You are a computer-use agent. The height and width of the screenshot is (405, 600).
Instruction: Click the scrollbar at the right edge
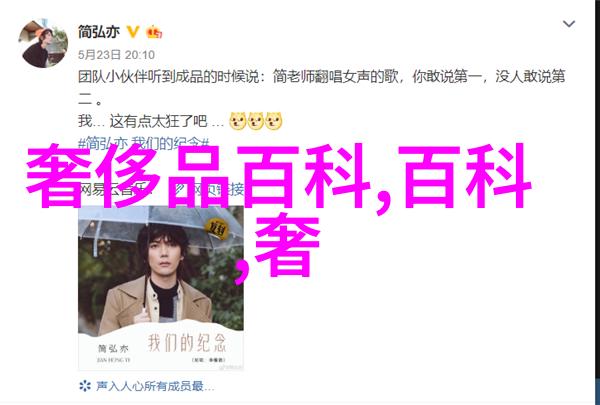597,202
